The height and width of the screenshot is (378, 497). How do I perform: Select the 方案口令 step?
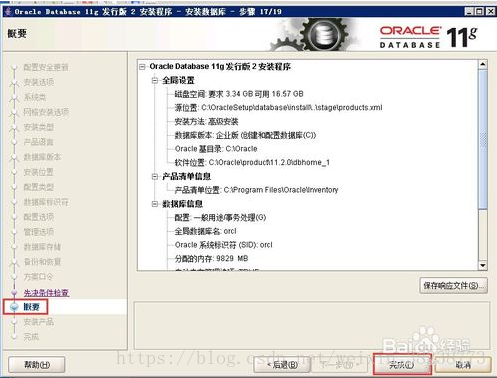click(38, 277)
